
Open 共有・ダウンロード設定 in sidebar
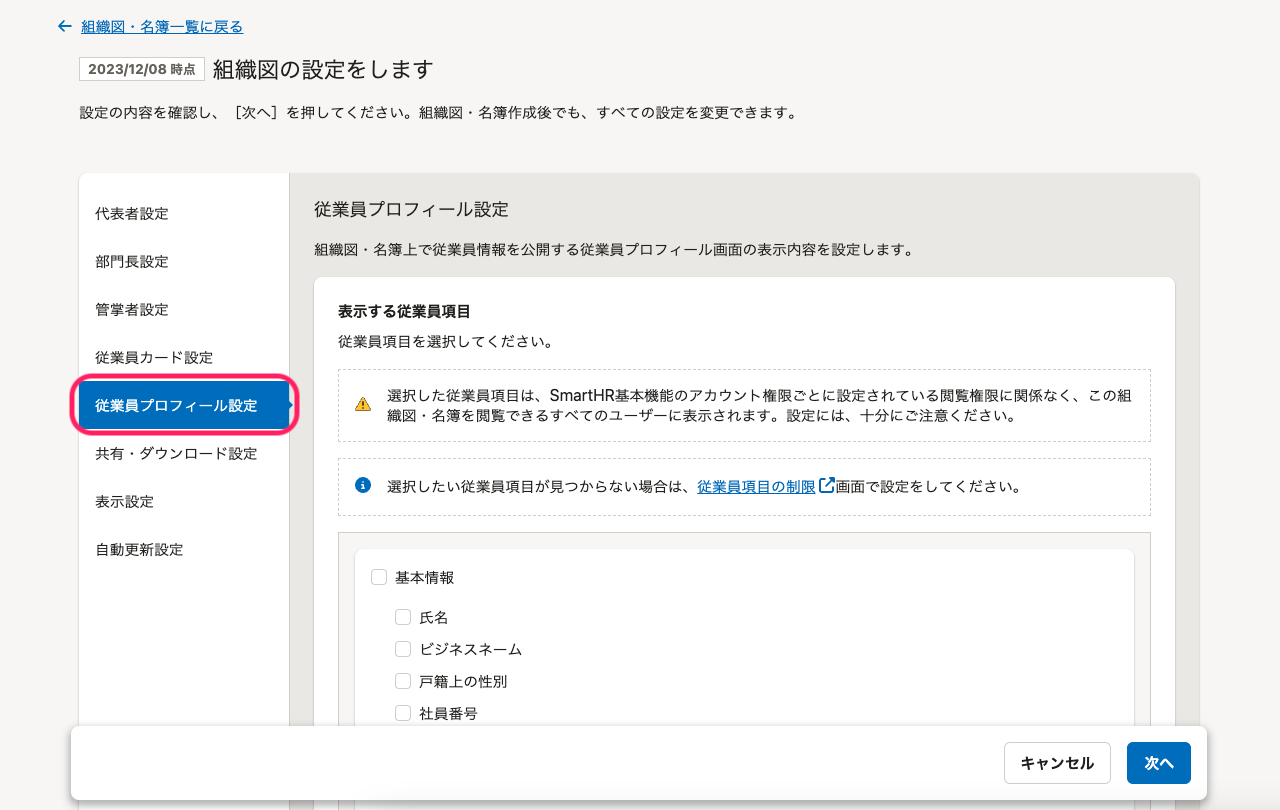tap(176, 454)
